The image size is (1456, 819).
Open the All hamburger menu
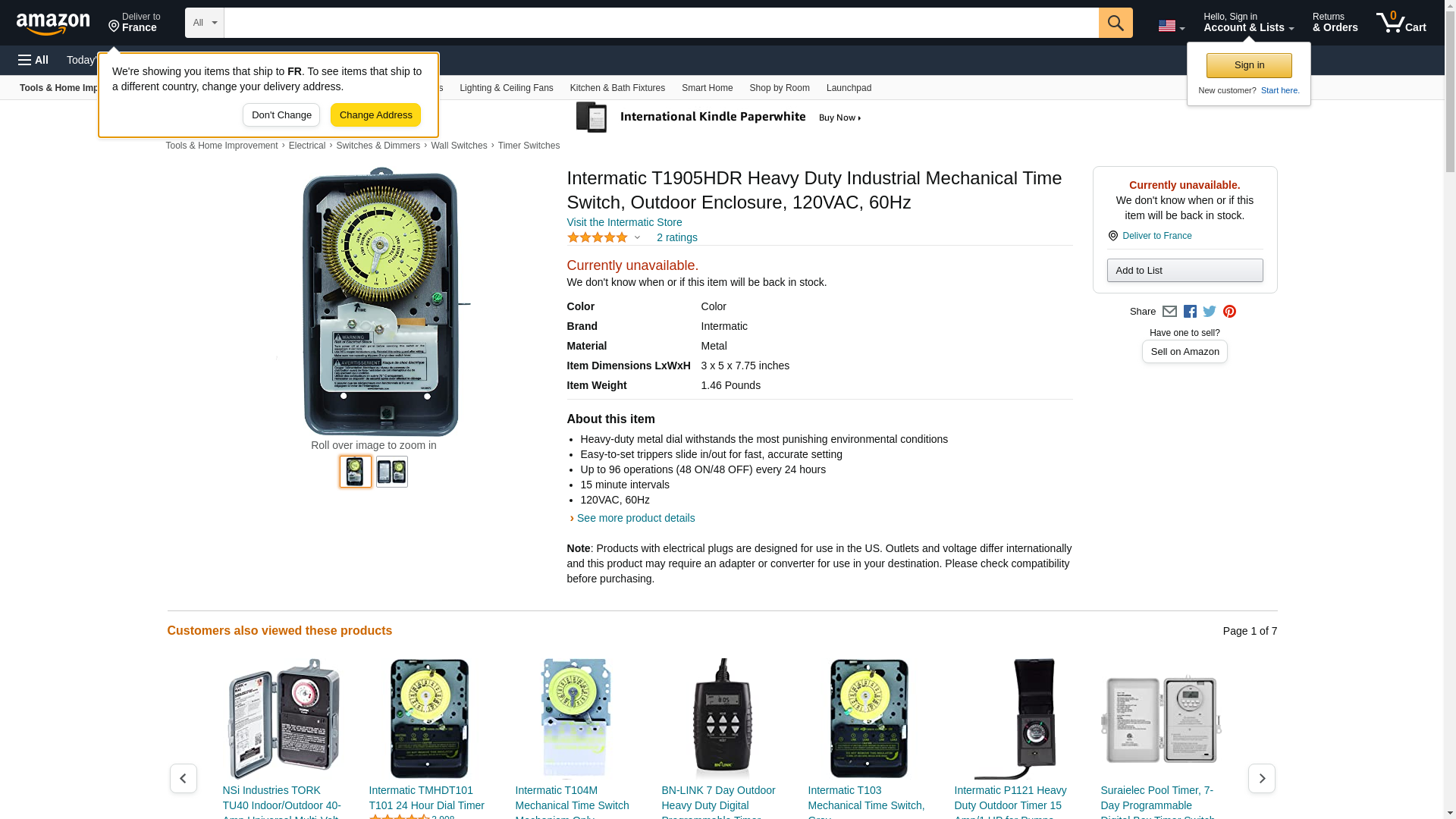pyautogui.click(x=33, y=60)
